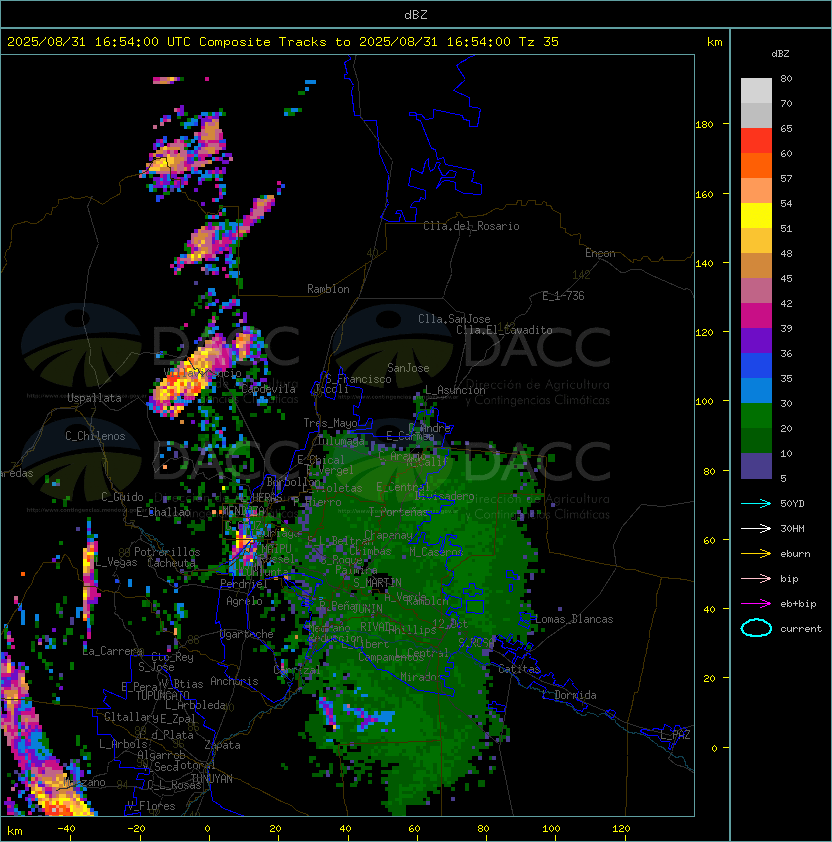Click the 'C_Guido' map label
832x842 pixels.
122,497
